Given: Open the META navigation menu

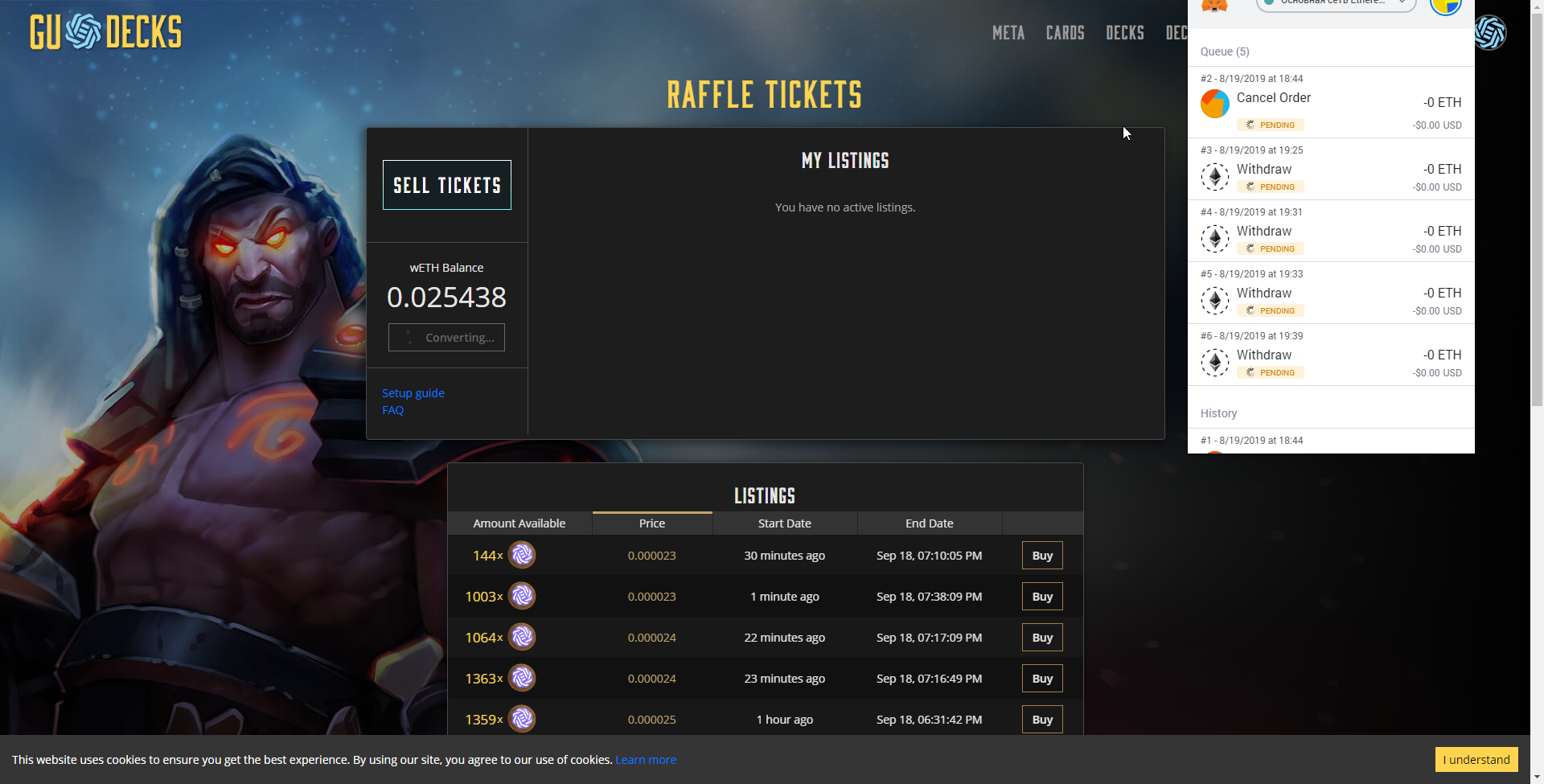Looking at the screenshot, I should click(1008, 33).
